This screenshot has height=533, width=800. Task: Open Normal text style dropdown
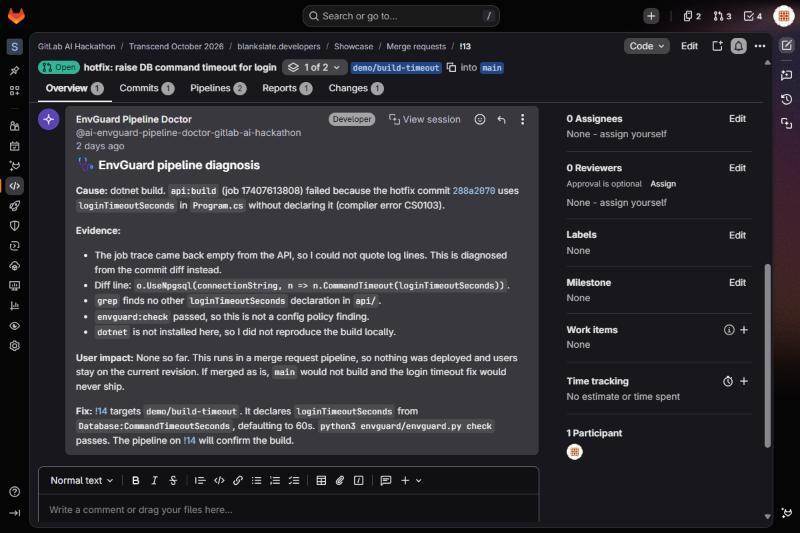coord(81,480)
